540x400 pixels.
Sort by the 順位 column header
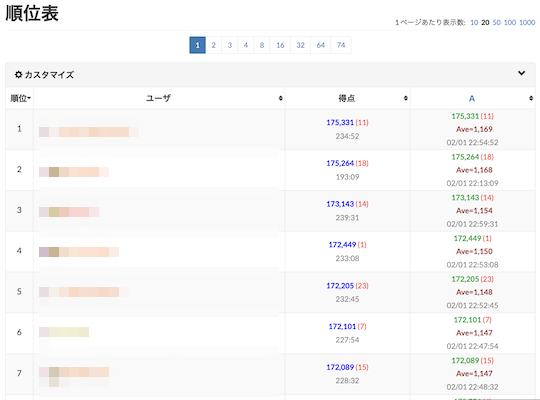(20, 99)
